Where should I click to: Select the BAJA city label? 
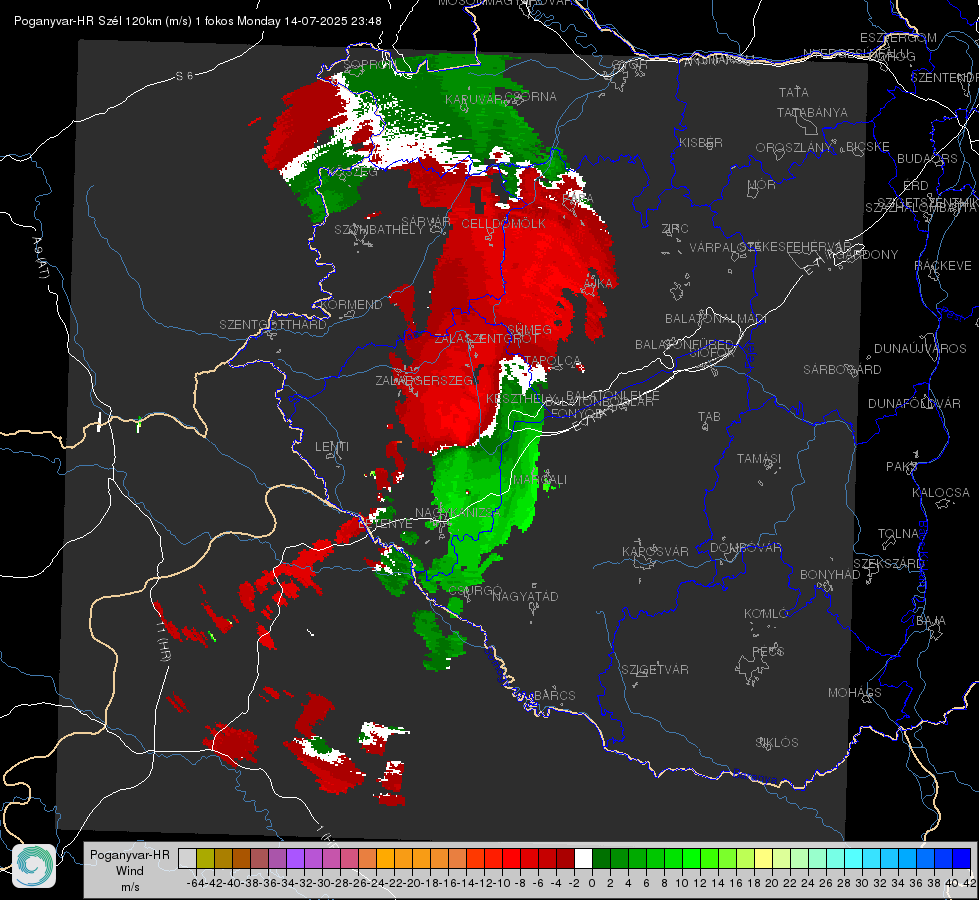[x=931, y=621]
